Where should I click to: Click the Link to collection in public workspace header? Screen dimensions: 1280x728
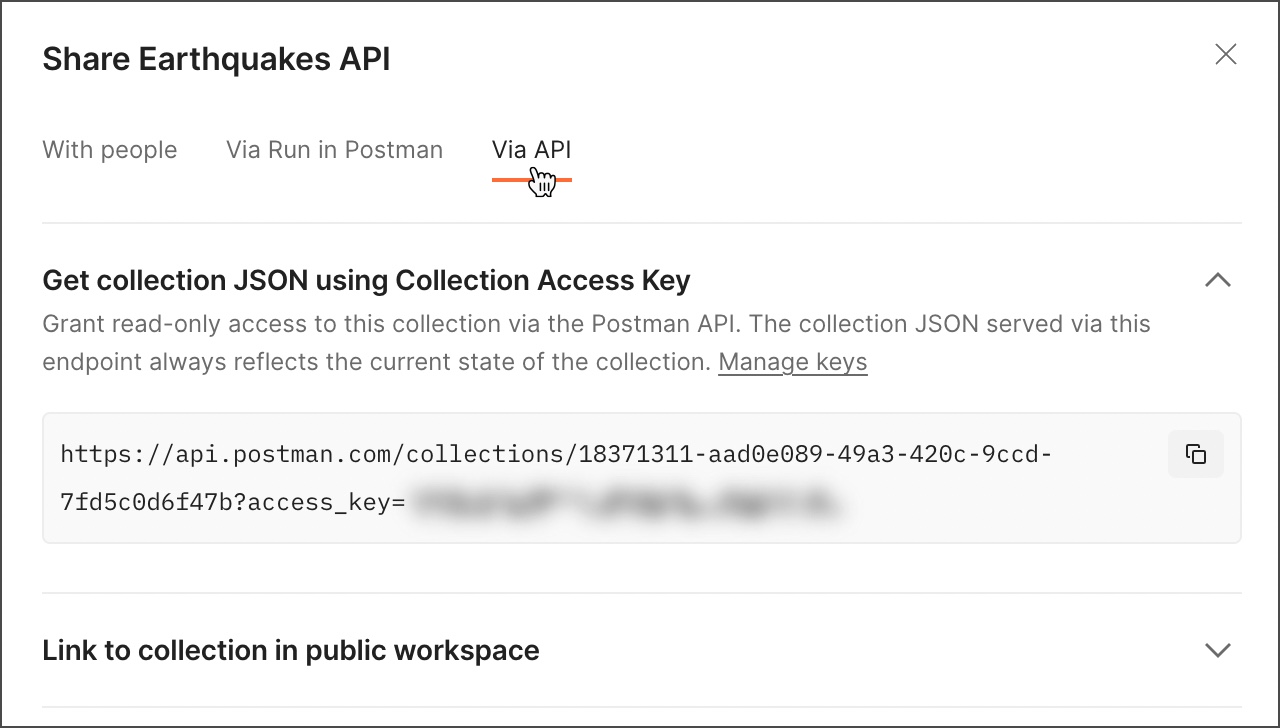tap(290, 650)
